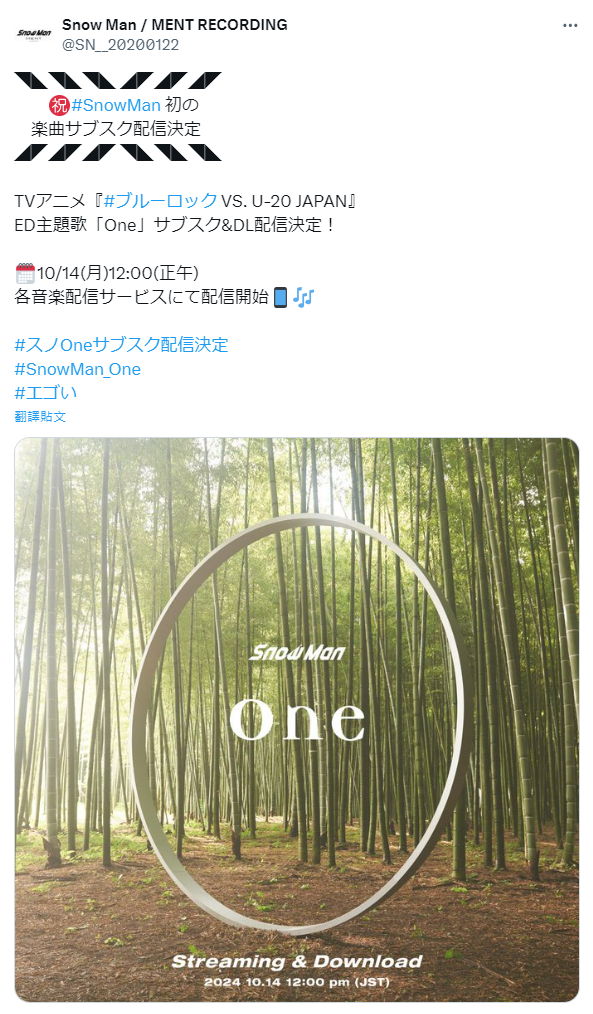This screenshot has height=1014, width=593.
Task: Click the large One title in image
Action: coord(297,720)
